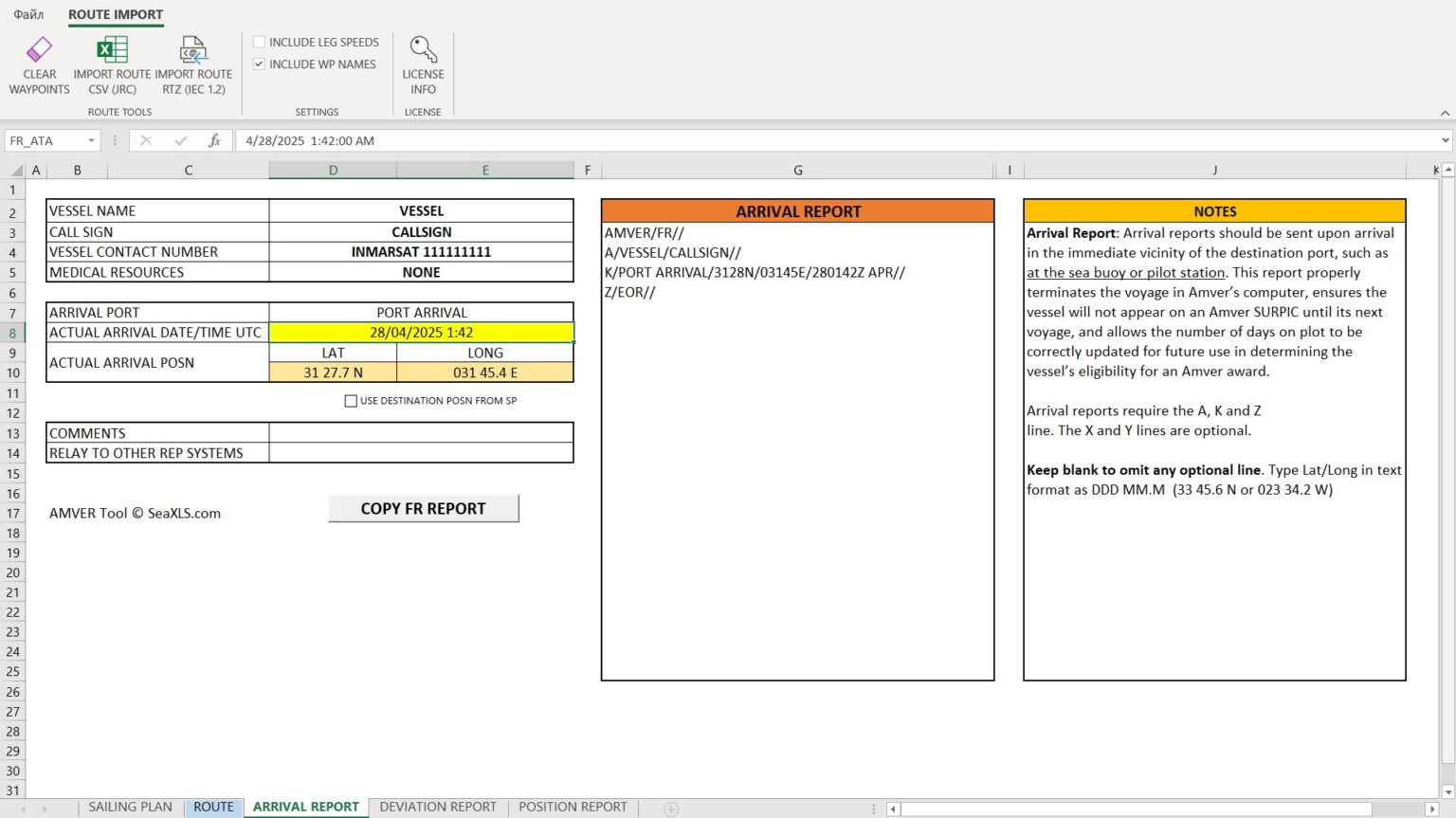This screenshot has width=1456, height=818.
Task: Select the yellow Actual Arrival Date/Time cell
Action: (422, 332)
